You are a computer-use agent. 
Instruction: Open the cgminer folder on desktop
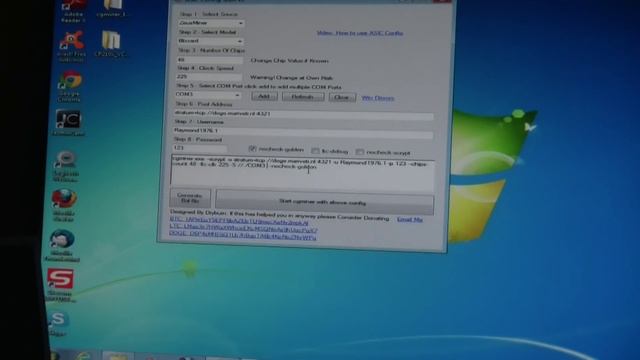(x=111, y=8)
